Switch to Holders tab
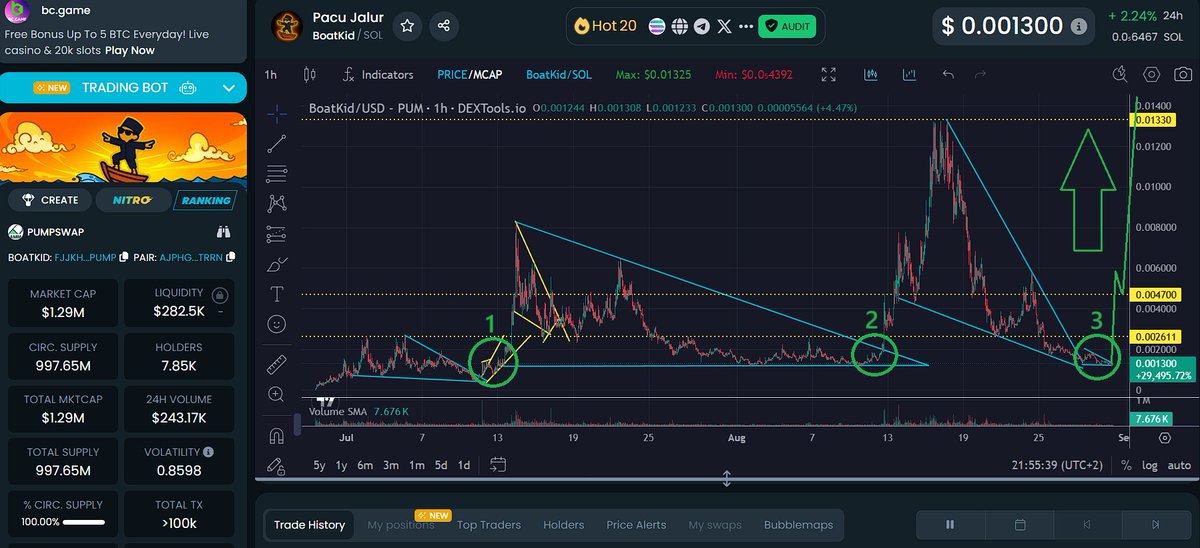Viewport: 1200px width, 548px height. (563, 525)
